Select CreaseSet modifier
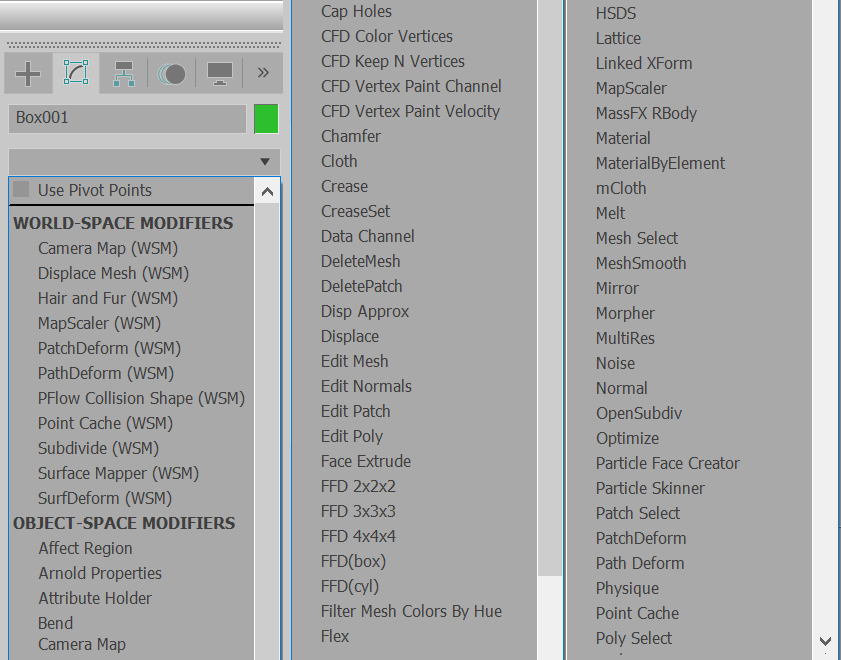This screenshot has width=841, height=660. 355,211
